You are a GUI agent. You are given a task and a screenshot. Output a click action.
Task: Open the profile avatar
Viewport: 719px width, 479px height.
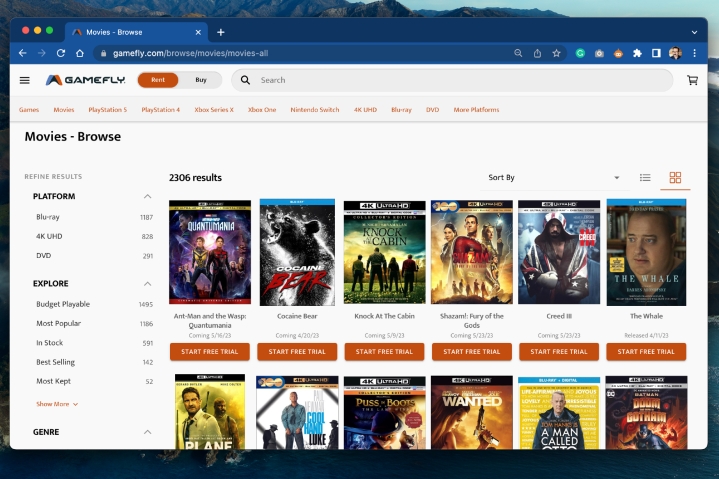tap(675, 53)
